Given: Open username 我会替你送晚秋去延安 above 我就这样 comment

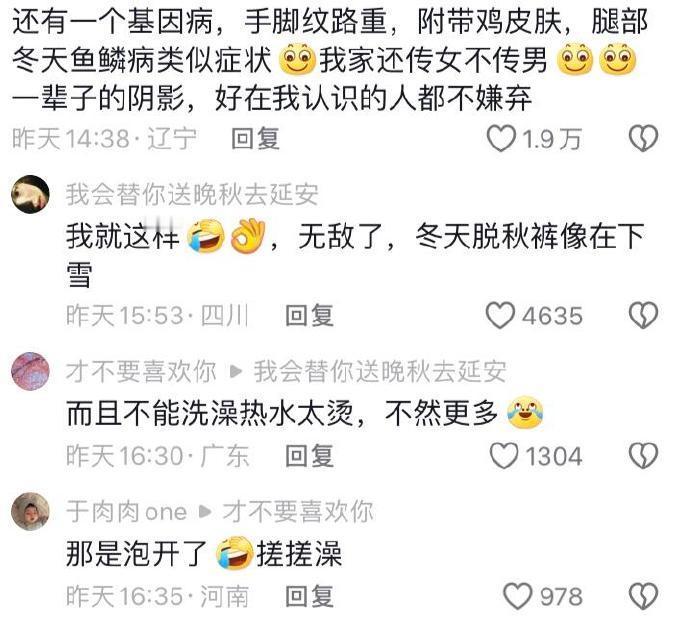Looking at the screenshot, I should (x=192, y=195).
